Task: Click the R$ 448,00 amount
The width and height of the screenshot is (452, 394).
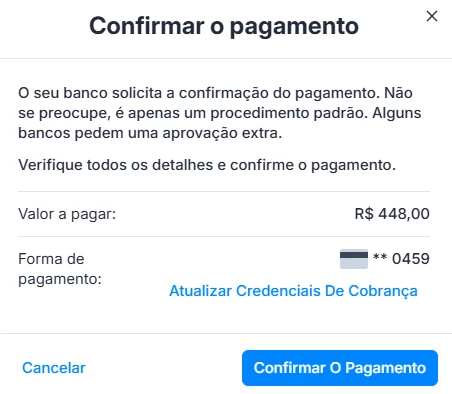Action: pyautogui.click(x=392, y=214)
